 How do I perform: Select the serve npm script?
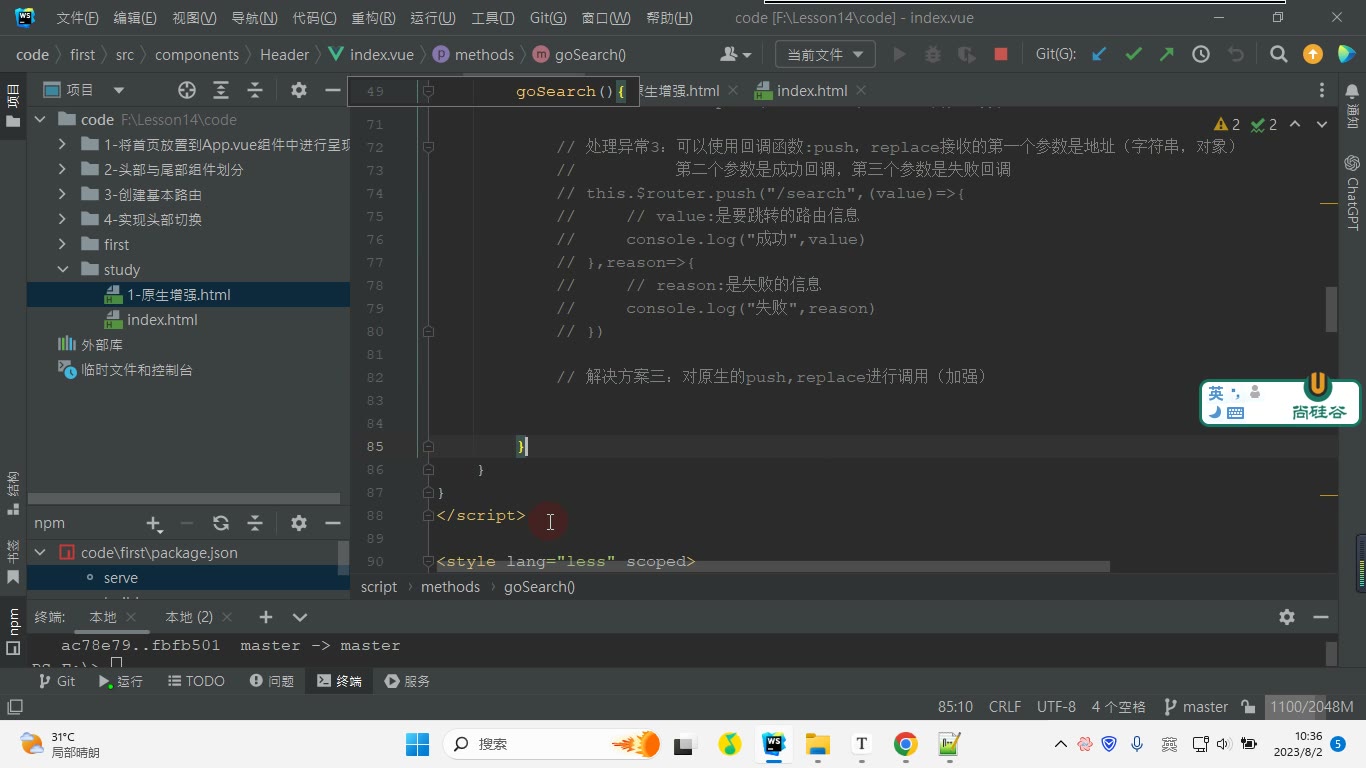pyautogui.click(x=121, y=578)
